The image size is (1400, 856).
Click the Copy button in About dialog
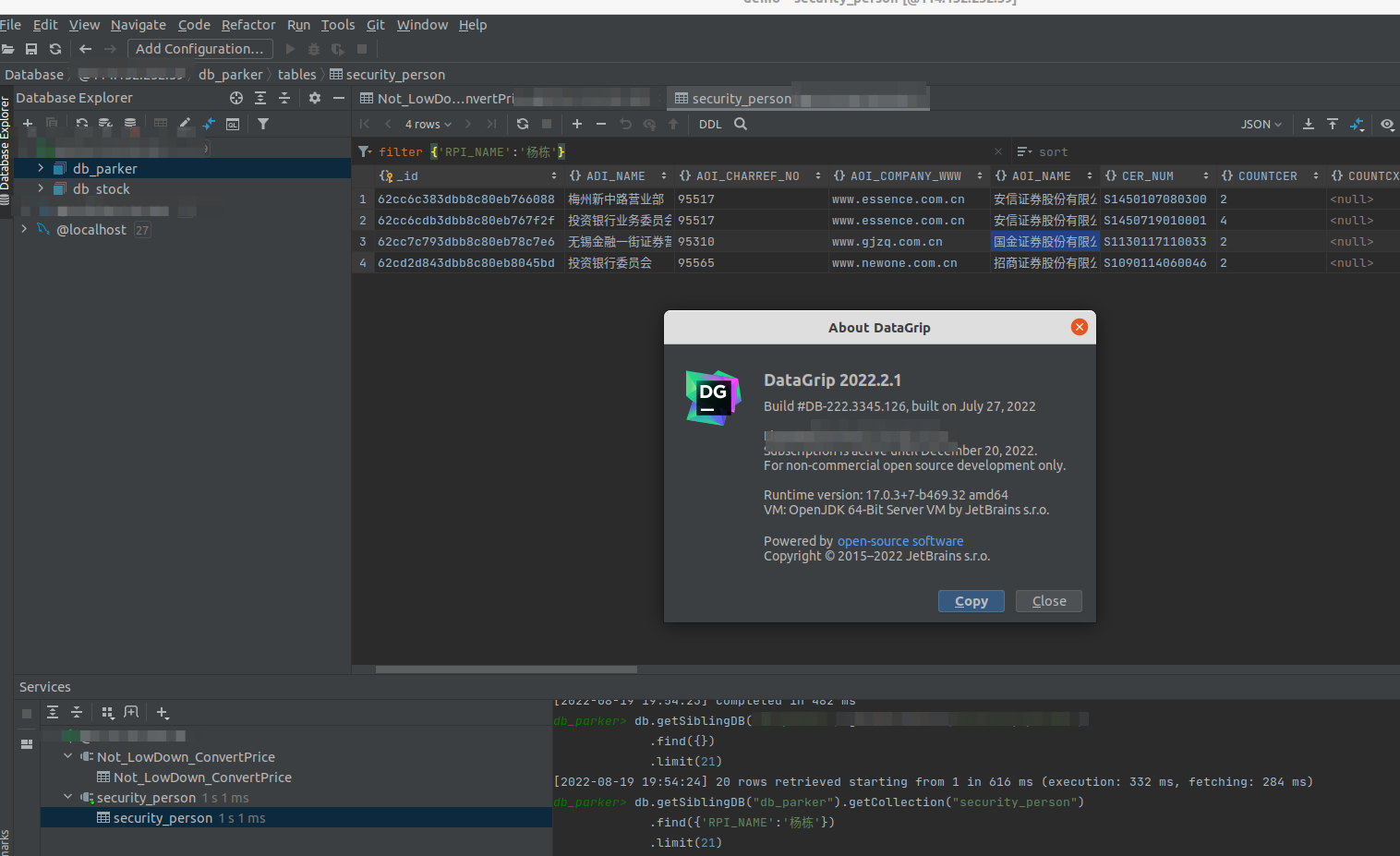click(x=971, y=601)
